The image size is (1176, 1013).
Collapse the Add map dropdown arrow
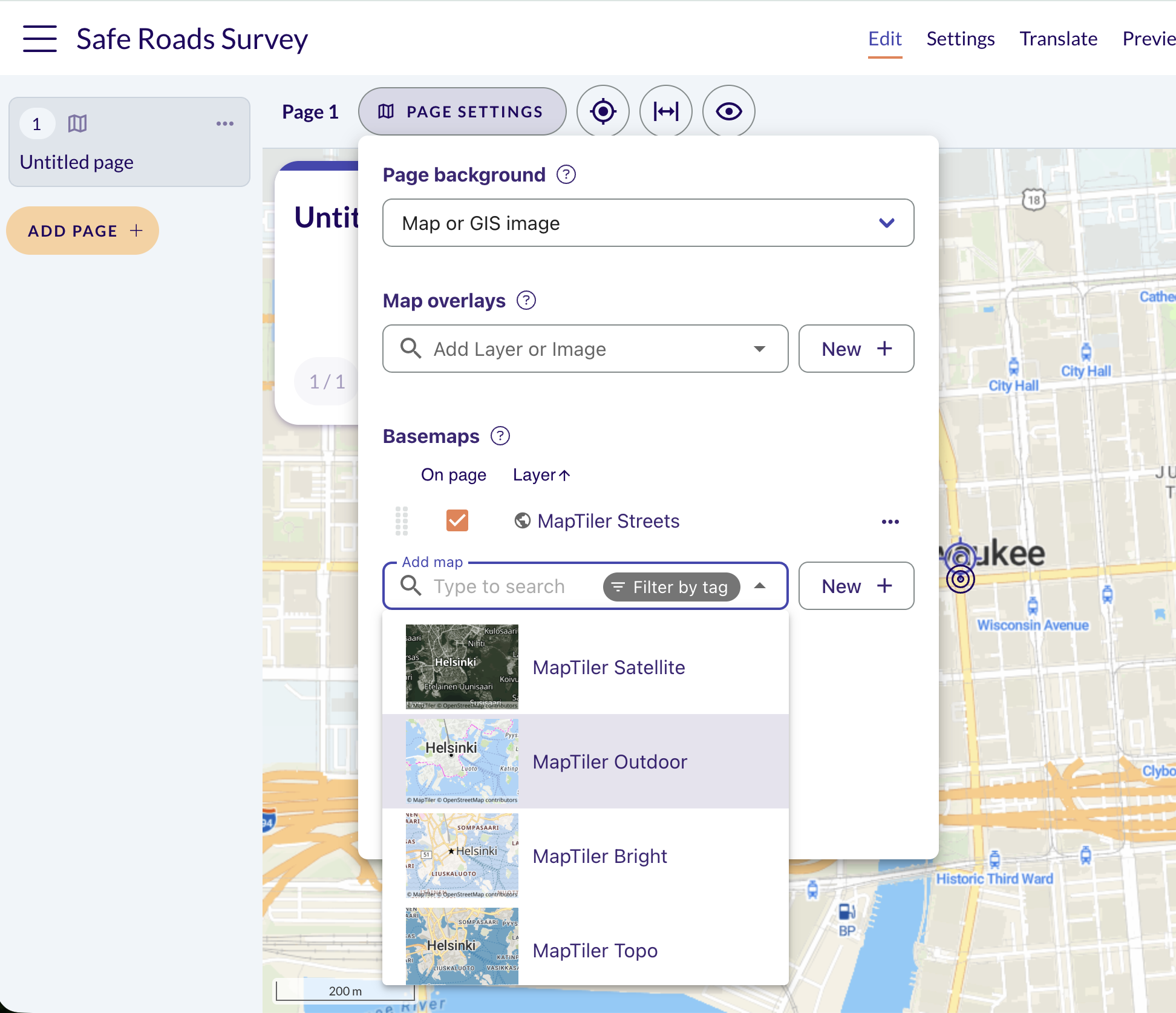760,586
